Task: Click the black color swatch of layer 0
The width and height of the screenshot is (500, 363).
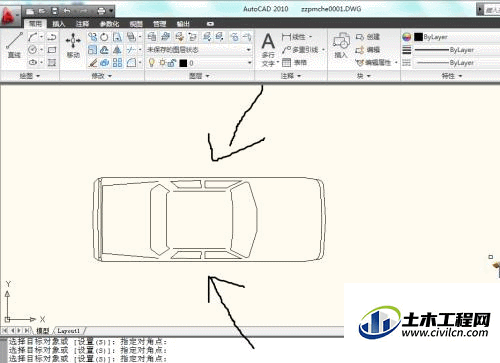Action: tap(183, 63)
